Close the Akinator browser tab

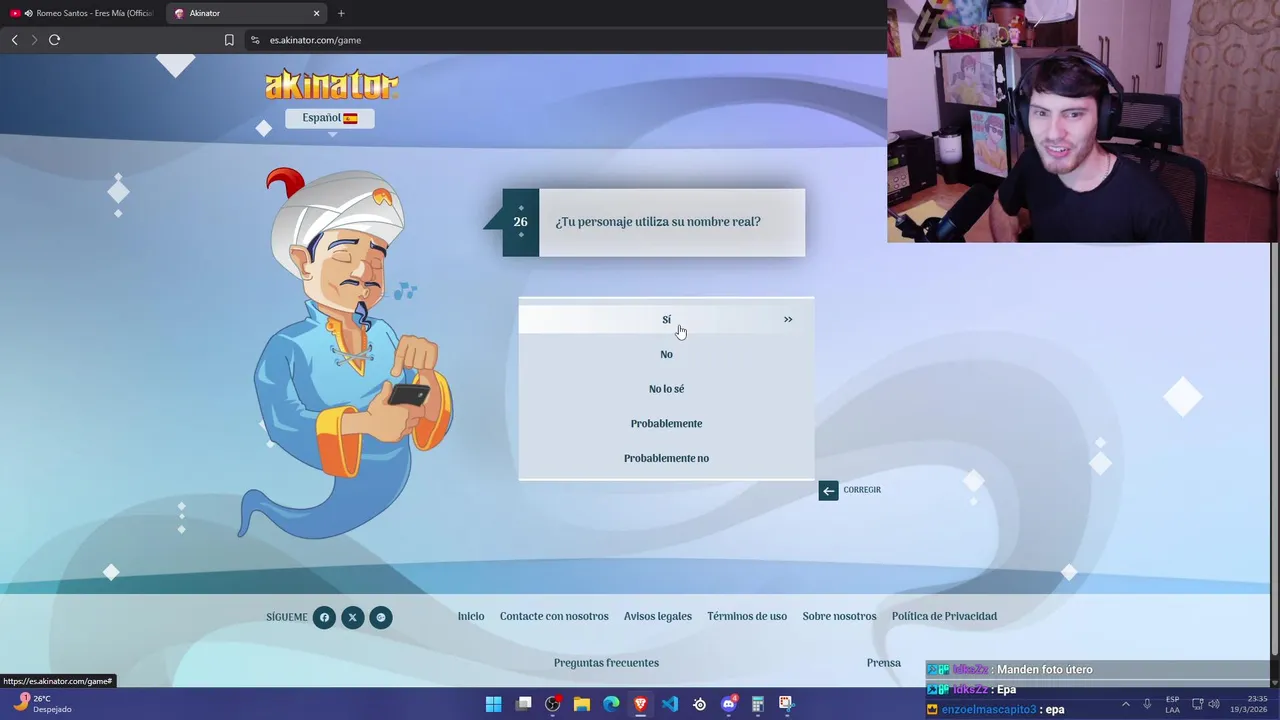(317, 13)
